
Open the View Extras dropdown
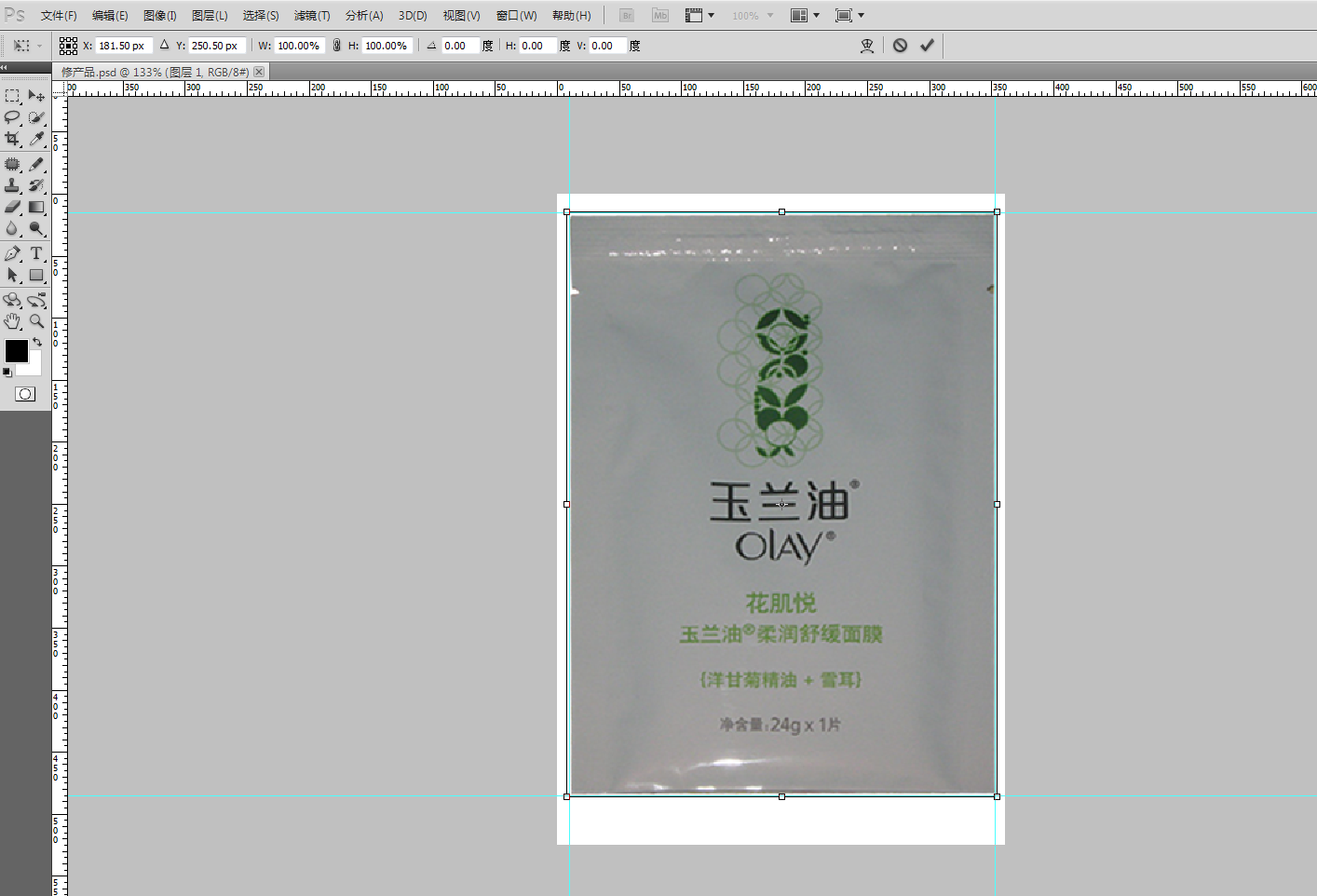699,16
